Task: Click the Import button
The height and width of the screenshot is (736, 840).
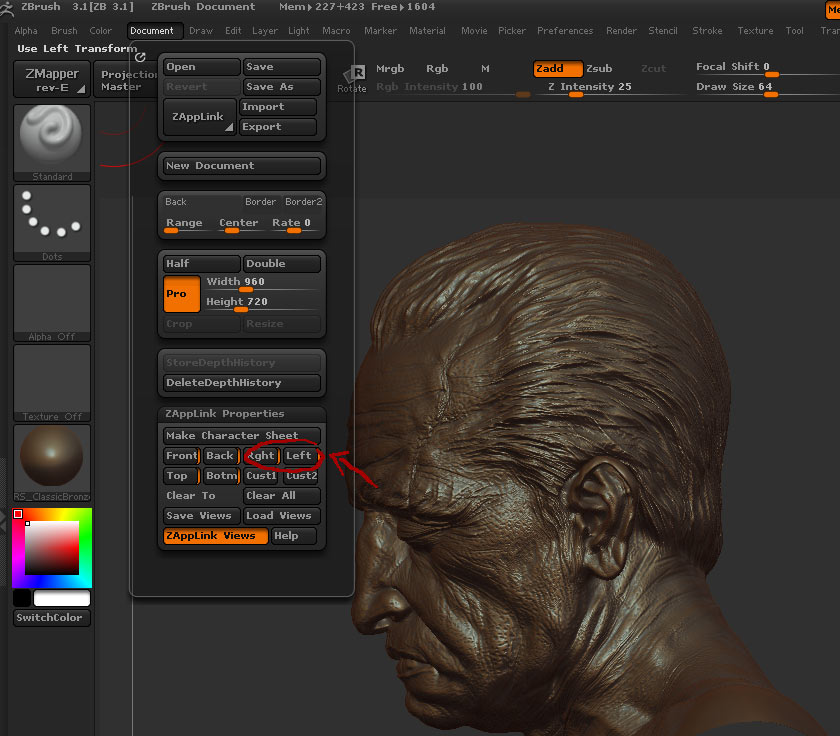Action: [x=278, y=107]
